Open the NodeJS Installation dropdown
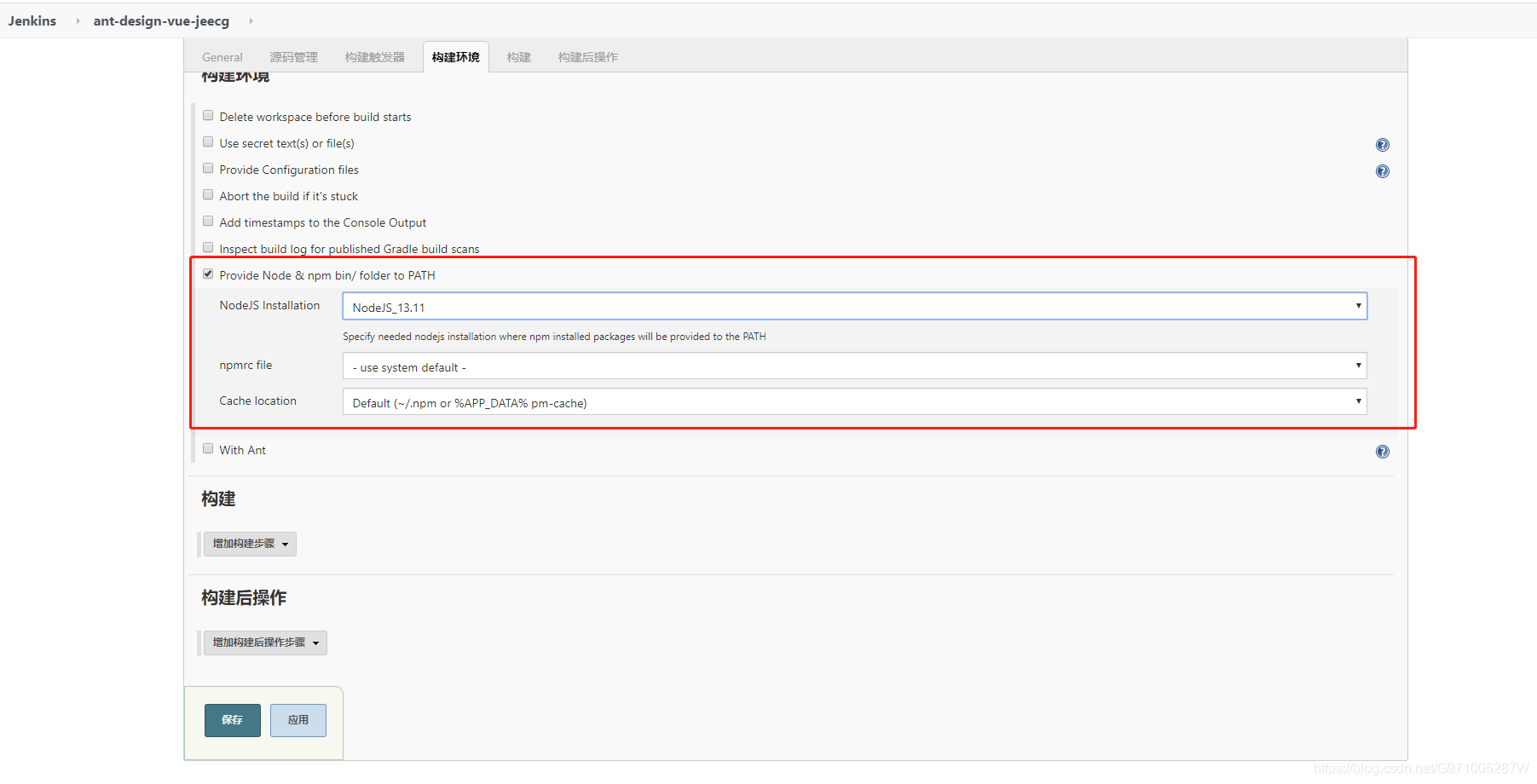This screenshot has height=784, width=1537. pos(1358,306)
